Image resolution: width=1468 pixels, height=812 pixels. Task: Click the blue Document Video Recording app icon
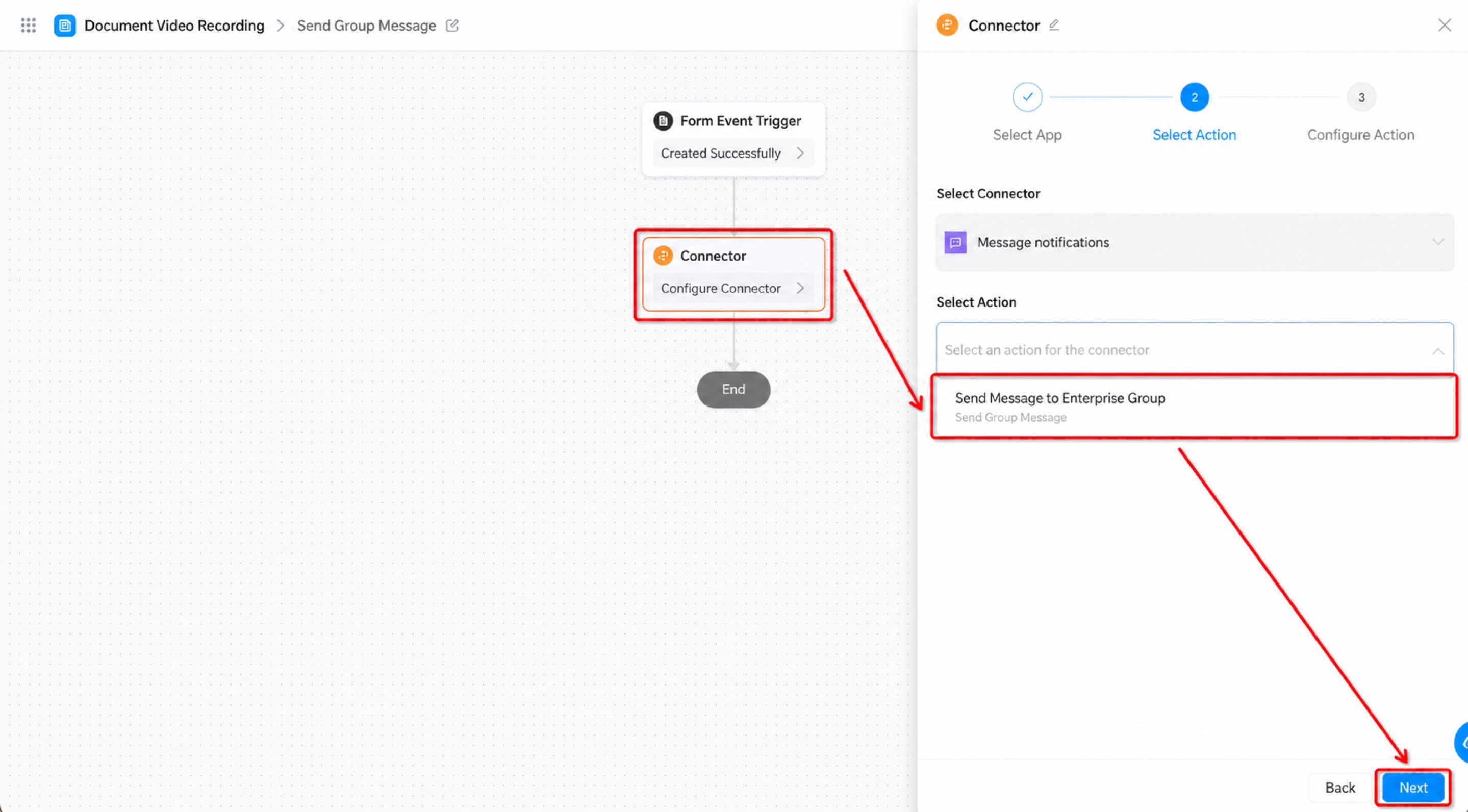click(x=65, y=26)
